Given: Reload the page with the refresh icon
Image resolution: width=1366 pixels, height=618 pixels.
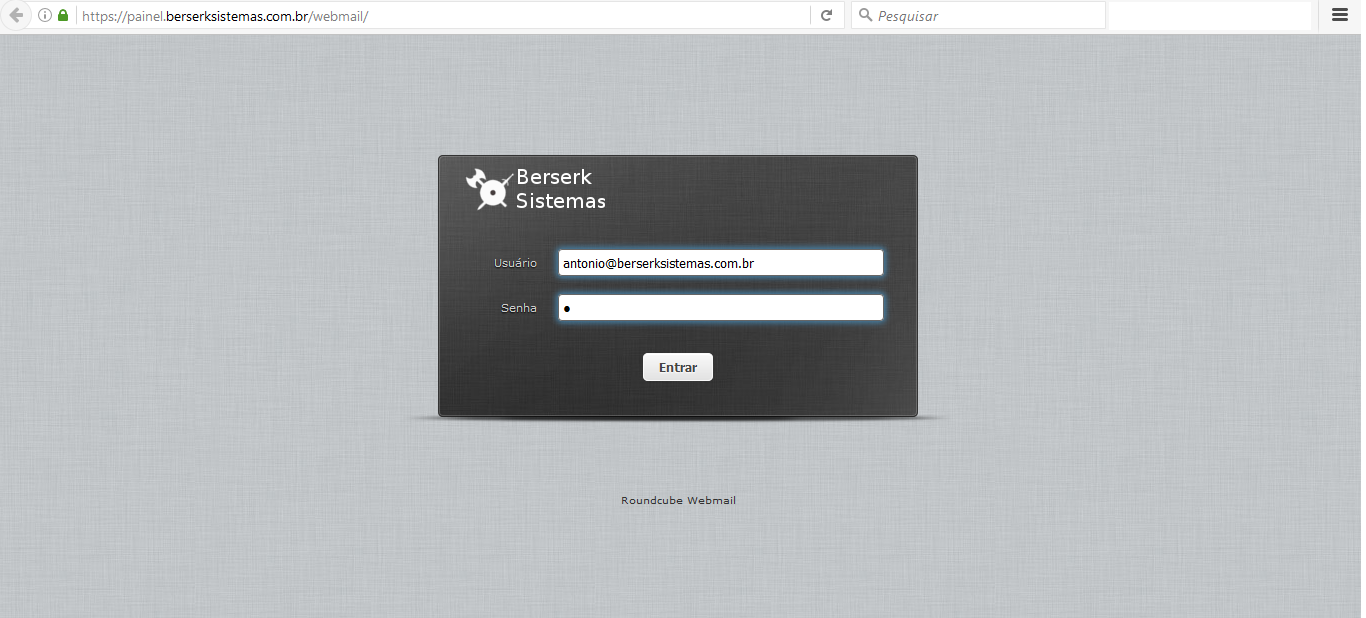Looking at the screenshot, I should pyautogui.click(x=826, y=15).
